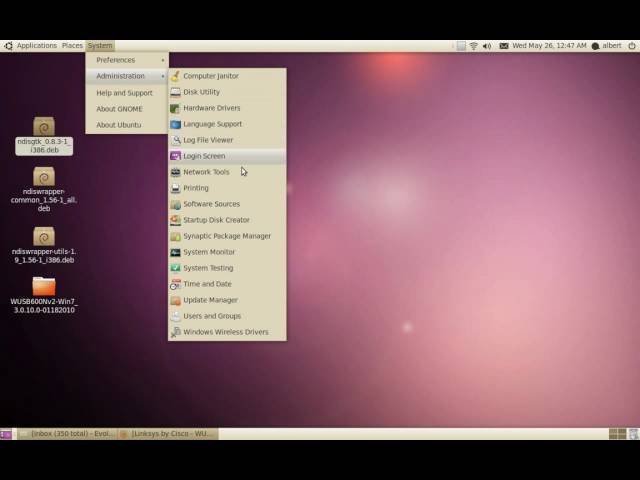Viewport: 640px width, 480px height.
Task: Click the Ubuntu logo in the panel
Action: tap(8, 46)
